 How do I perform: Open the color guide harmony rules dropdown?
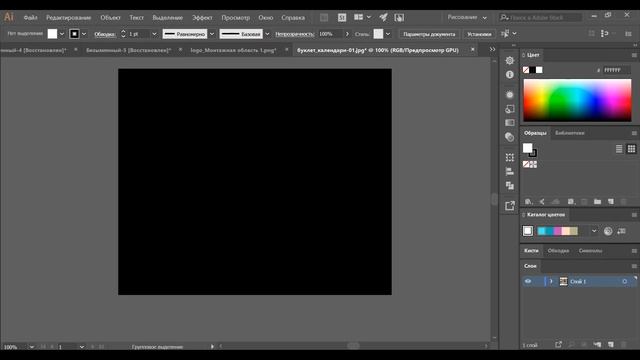coord(594,231)
